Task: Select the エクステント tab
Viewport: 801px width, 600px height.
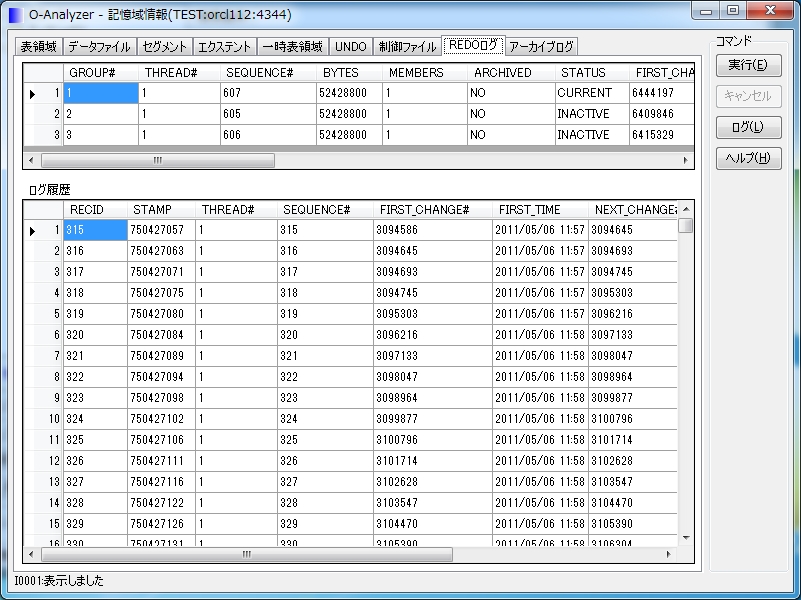Action: (224, 46)
